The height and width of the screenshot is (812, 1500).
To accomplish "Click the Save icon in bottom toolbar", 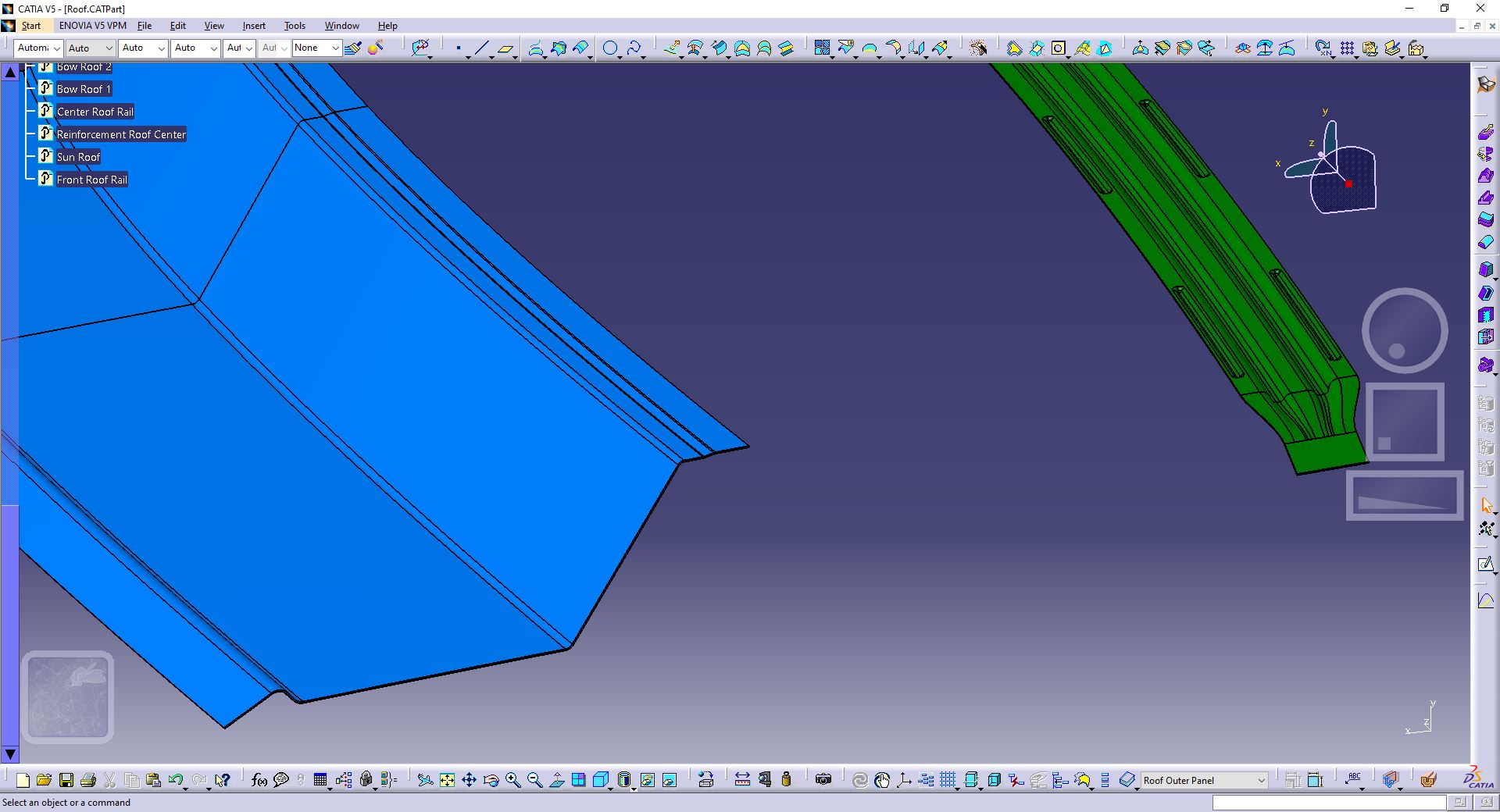I will [x=66, y=780].
